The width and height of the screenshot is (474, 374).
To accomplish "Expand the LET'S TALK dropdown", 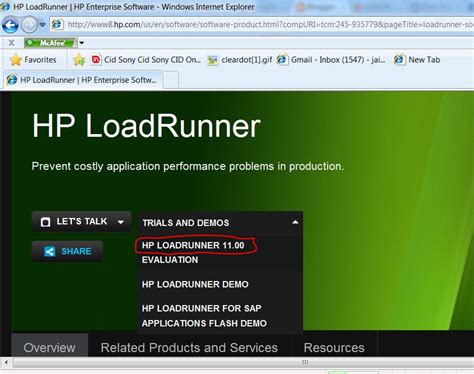I will click(82, 222).
